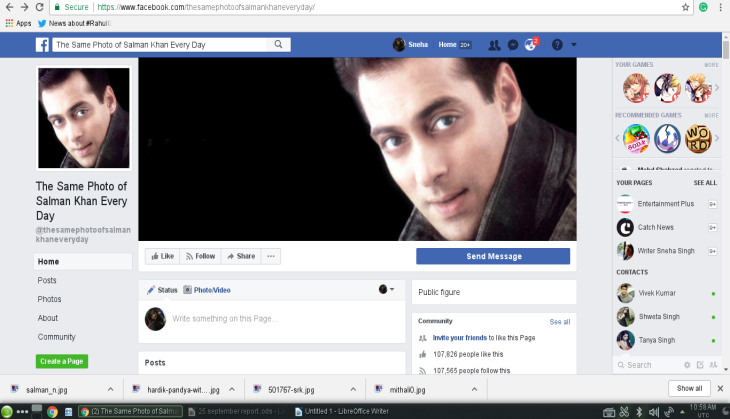Viewport: 730px width, 419px height.
Task: Click Write something on this Page field
Action: [225, 318]
